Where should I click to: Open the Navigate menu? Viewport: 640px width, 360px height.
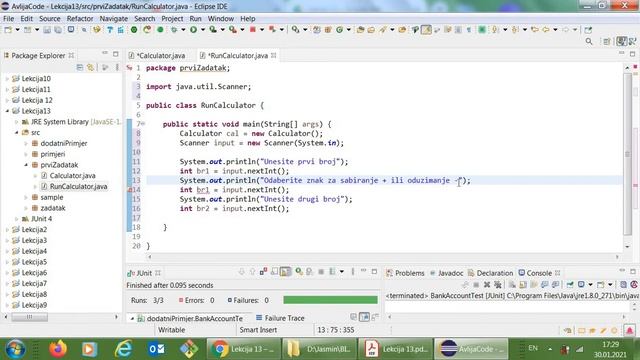[x=113, y=18]
